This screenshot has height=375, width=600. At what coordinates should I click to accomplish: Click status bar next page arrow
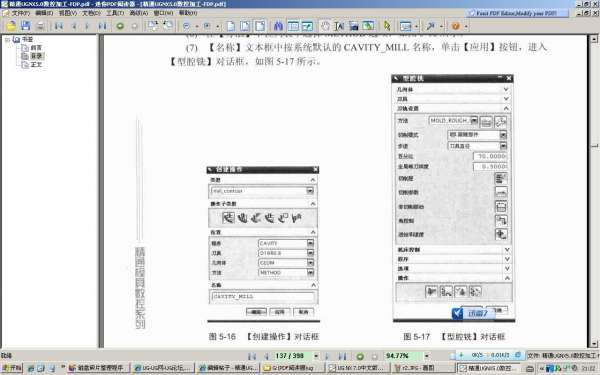click(328, 356)
